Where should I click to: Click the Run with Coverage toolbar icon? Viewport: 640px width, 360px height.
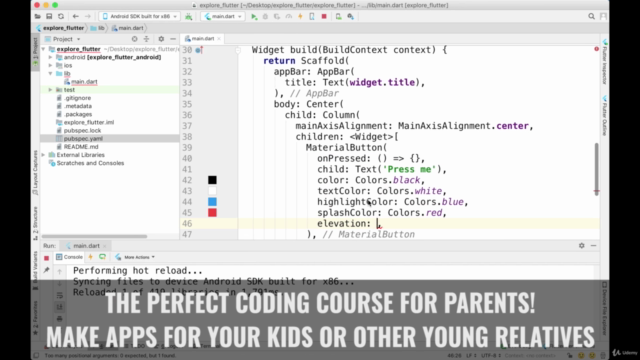(277, 16)
